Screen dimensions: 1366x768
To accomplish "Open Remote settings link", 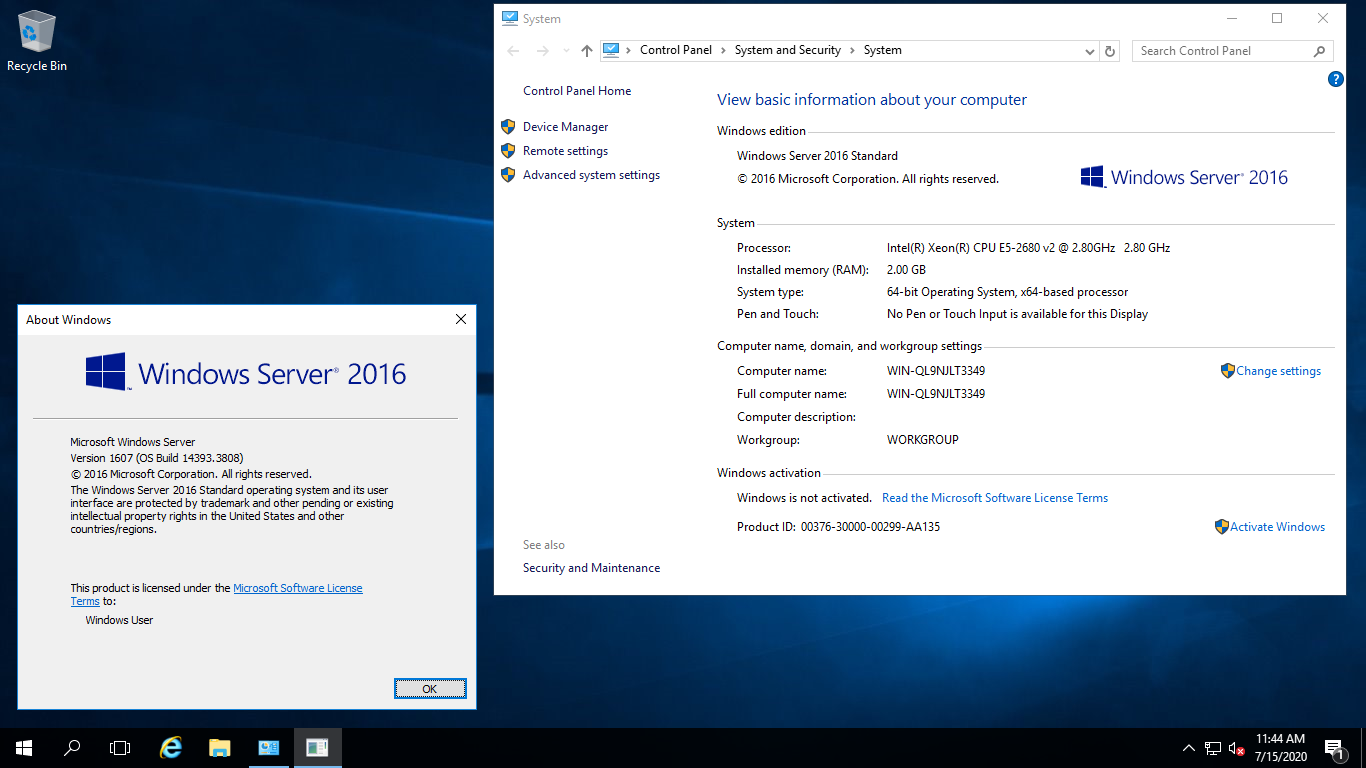I will point(565,151).
